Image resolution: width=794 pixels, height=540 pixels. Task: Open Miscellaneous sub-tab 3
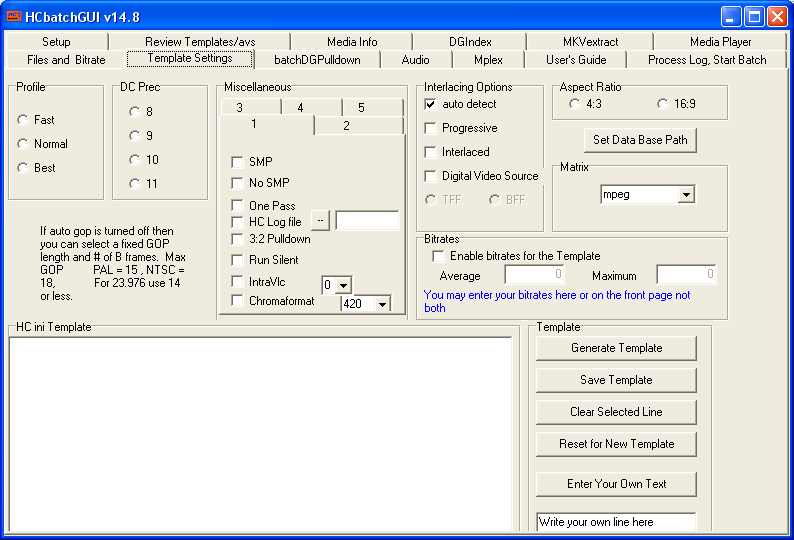click(x=251, y=107)
